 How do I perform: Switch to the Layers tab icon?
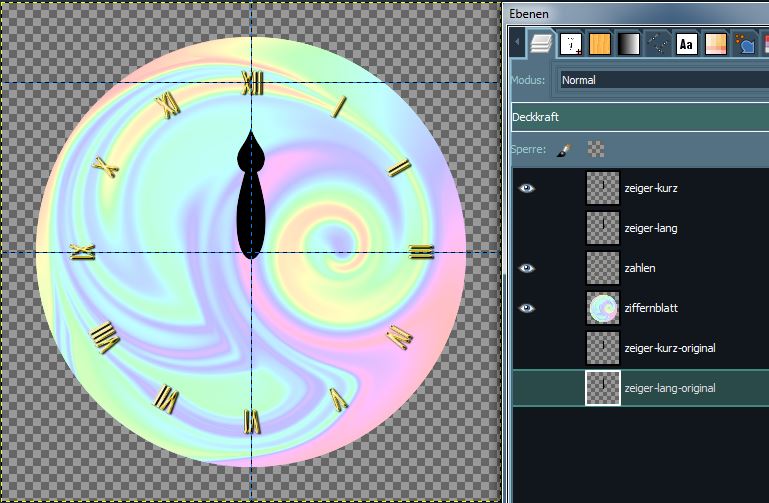click(x=541, y=44)
